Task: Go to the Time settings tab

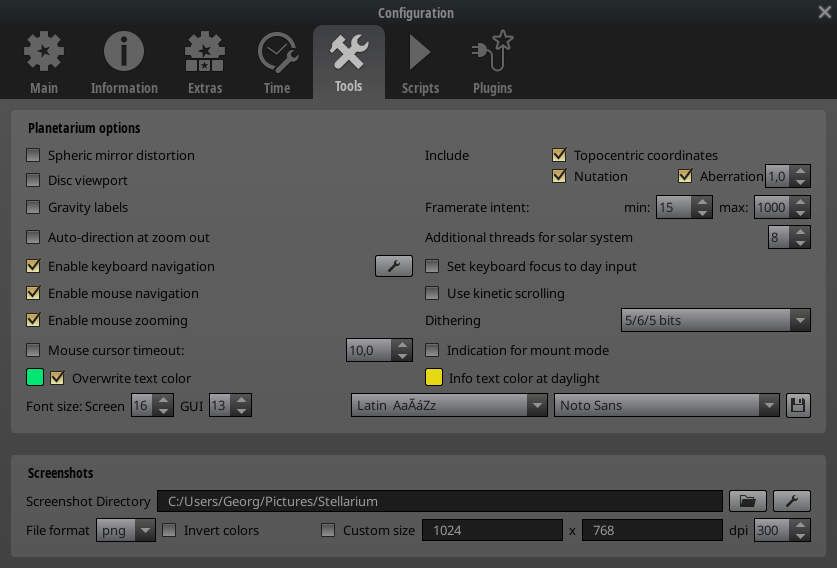Action: tap(277, 63)
